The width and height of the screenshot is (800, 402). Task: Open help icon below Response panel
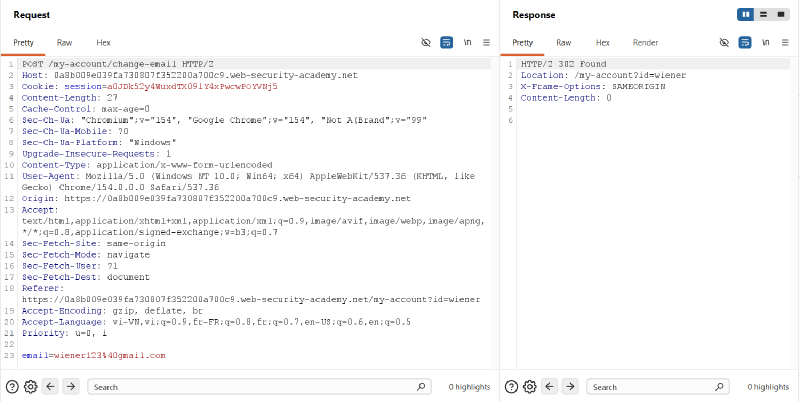[x=511, y=387]
